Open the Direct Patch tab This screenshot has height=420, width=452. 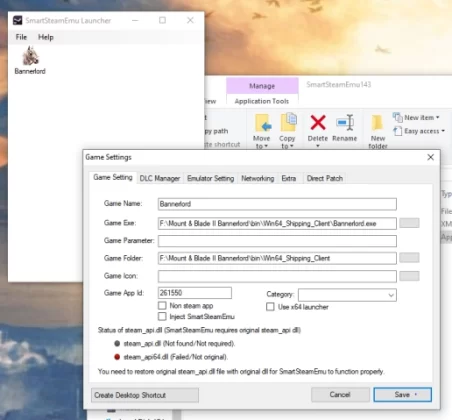point(325,178)
